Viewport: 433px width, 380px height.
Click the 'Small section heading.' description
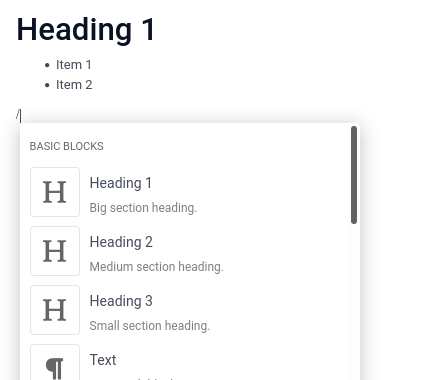pos(150,326)
